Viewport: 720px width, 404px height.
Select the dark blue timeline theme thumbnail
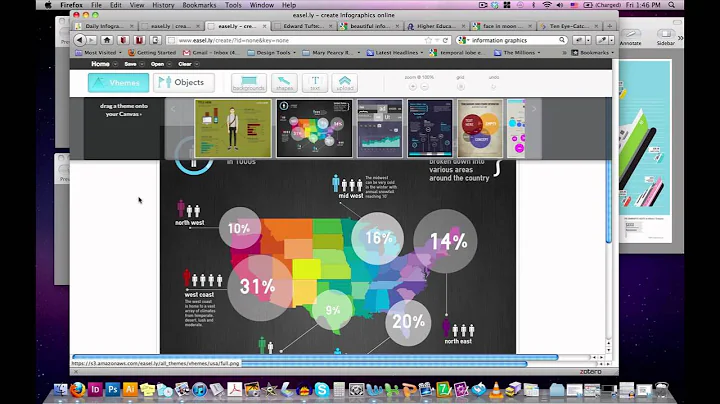[x=430, y=129]
